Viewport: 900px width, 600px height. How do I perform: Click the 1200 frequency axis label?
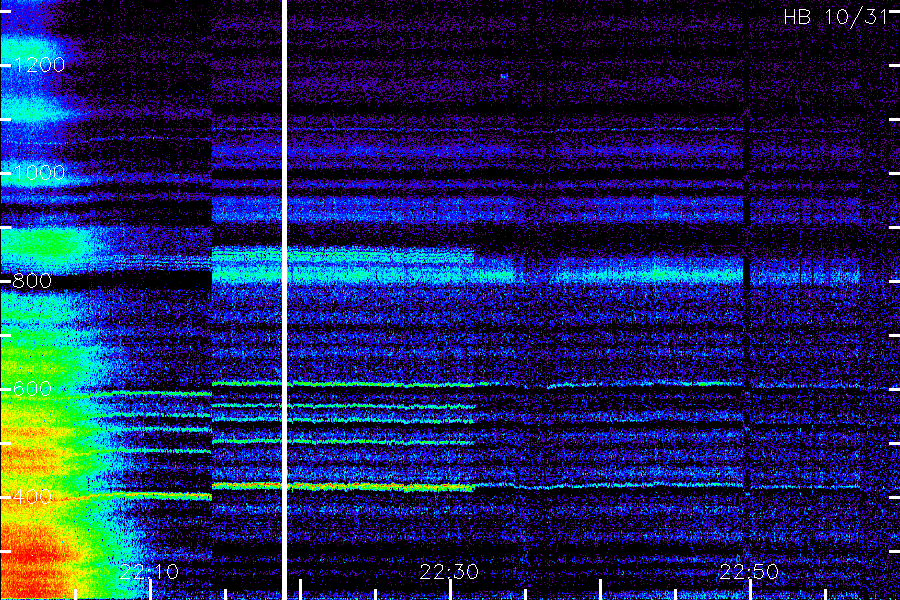click(38, 65)
